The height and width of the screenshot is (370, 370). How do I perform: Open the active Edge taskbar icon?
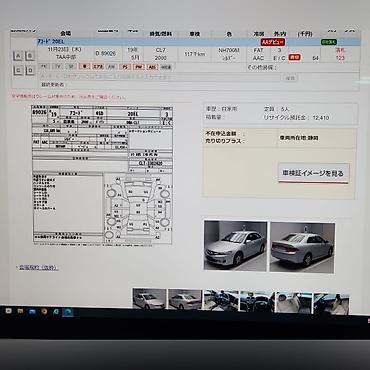pos(68,312)
